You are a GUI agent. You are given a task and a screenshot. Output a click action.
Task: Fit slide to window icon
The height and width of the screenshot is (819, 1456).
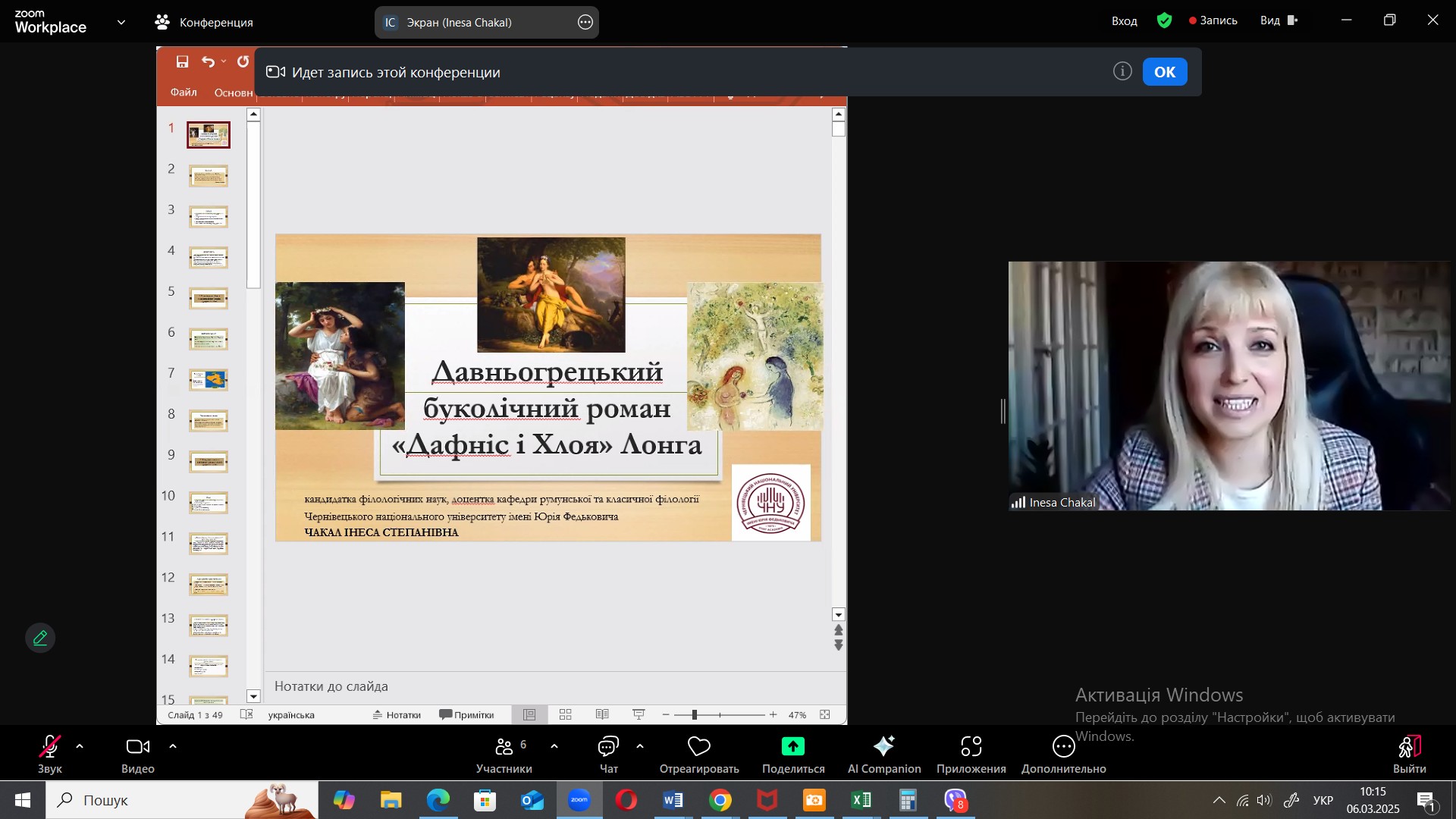825,714
